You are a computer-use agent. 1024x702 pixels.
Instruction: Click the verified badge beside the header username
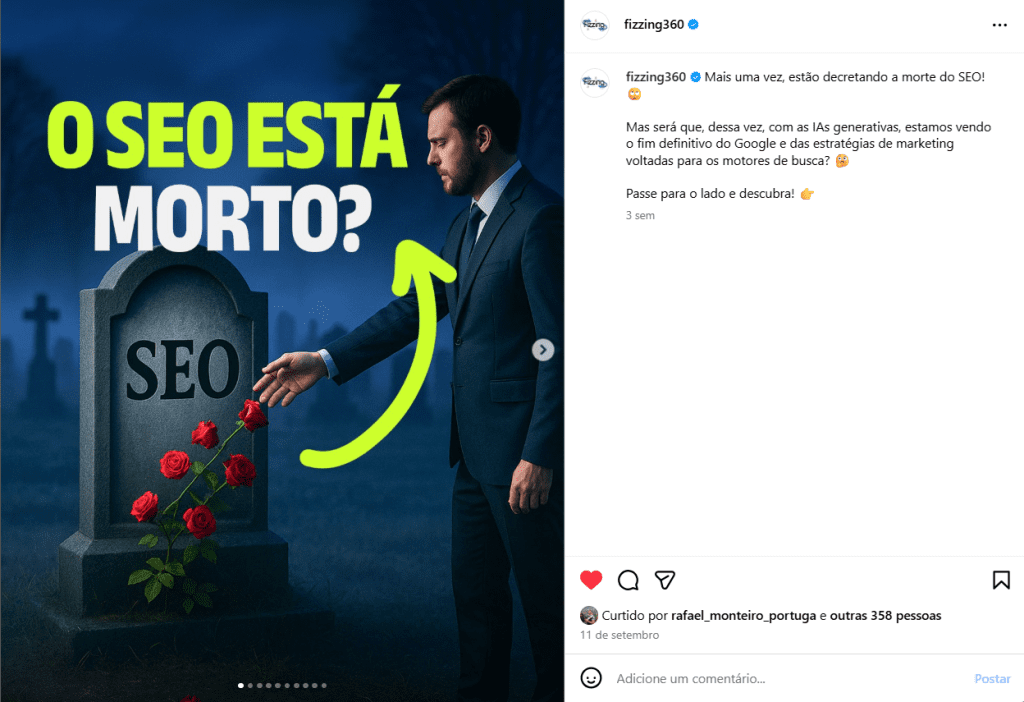coord(694,24)
